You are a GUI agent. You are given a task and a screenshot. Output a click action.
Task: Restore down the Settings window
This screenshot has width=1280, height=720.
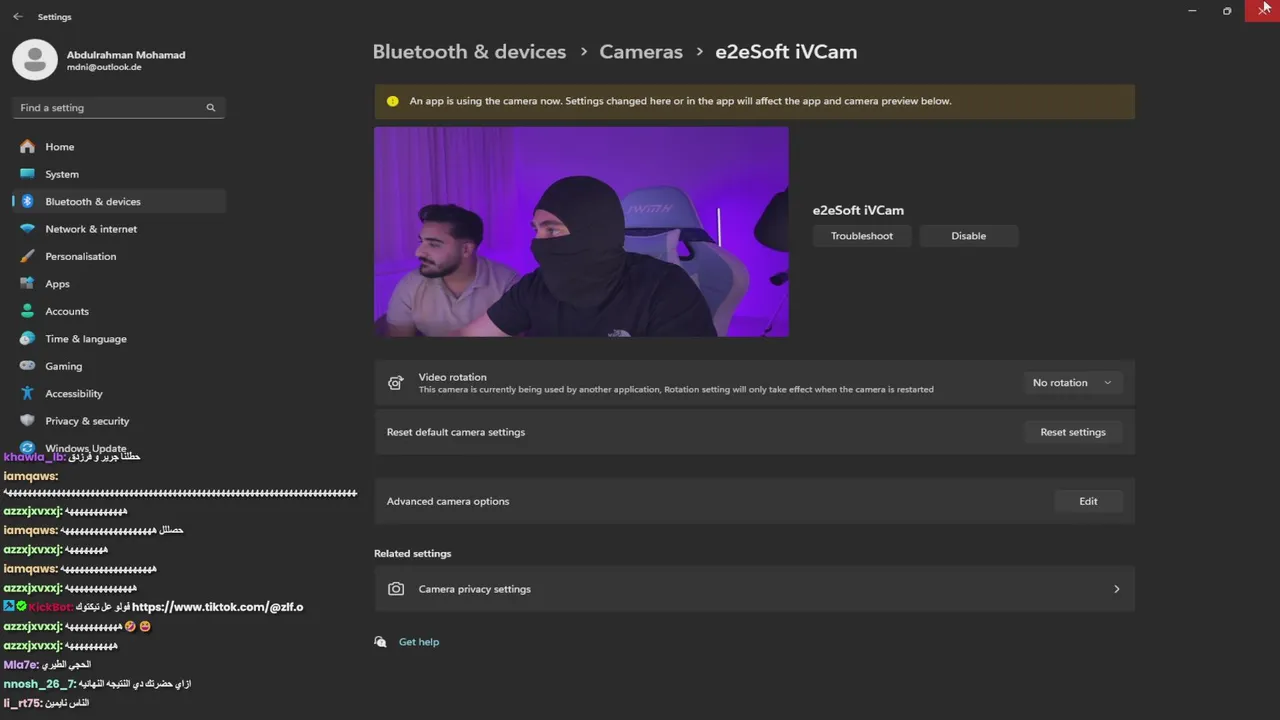click(x=1227, y=11)
